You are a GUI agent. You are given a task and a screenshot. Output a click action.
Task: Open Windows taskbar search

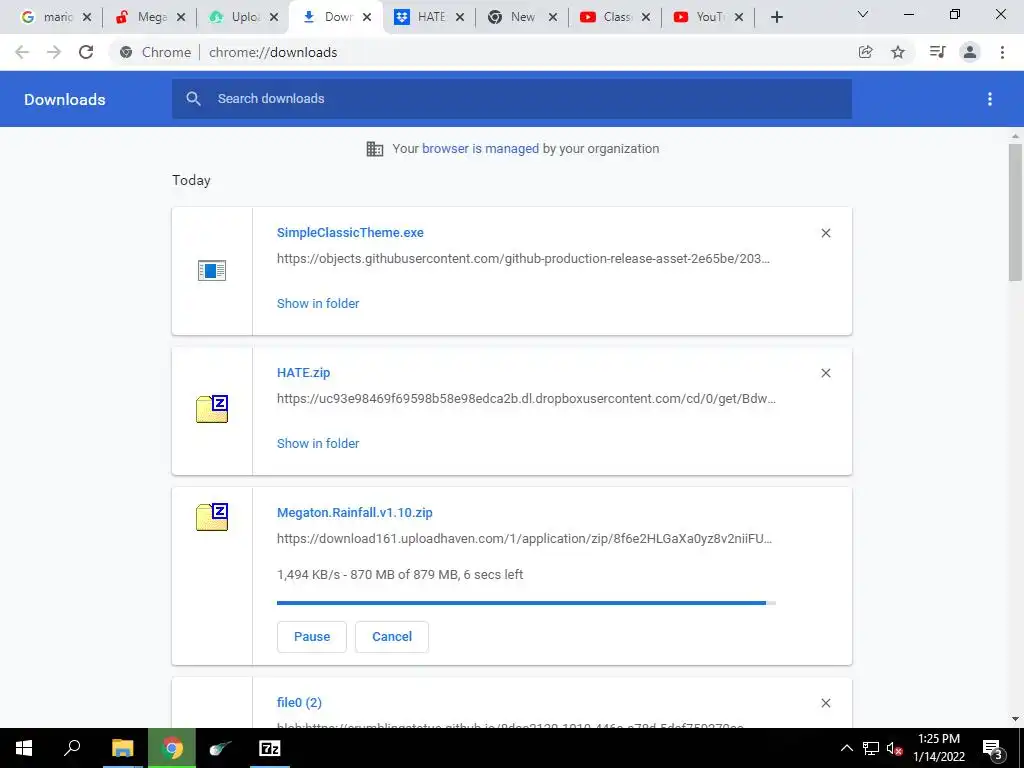coord(72,748)
